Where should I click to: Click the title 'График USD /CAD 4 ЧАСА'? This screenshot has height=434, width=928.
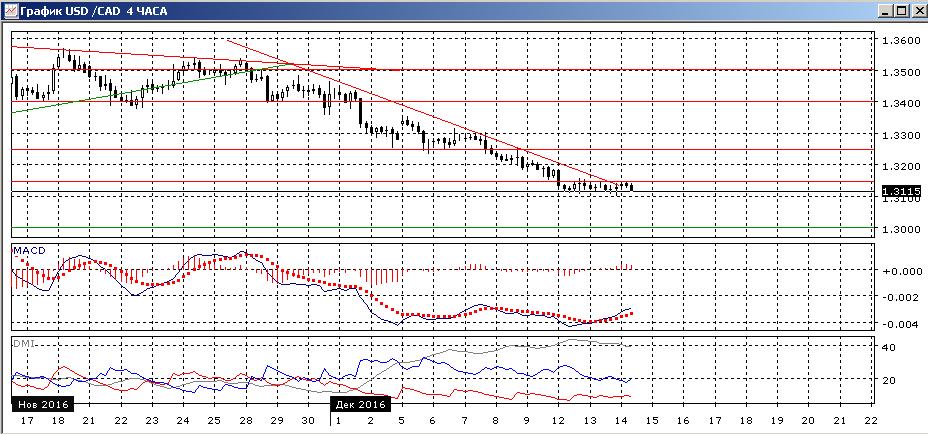tap(93, 11)
